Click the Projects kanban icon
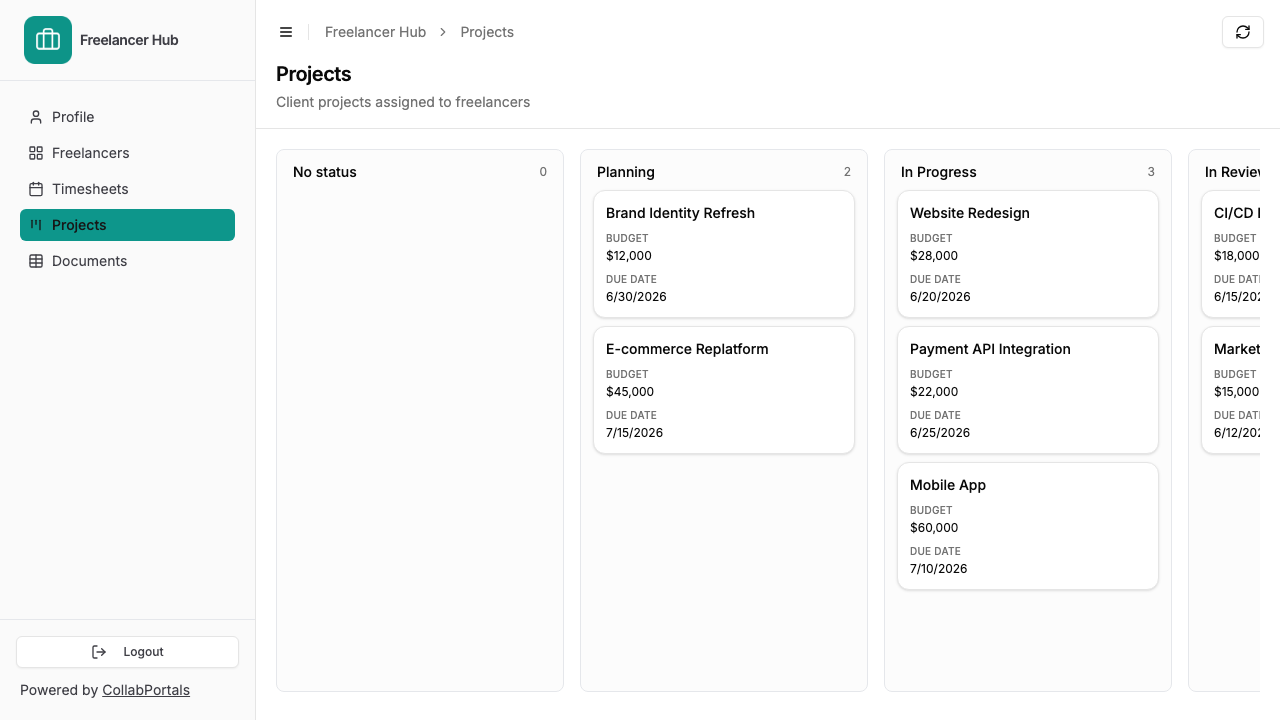This screenshot has width=1280, height=720. (x=36, y=225)
